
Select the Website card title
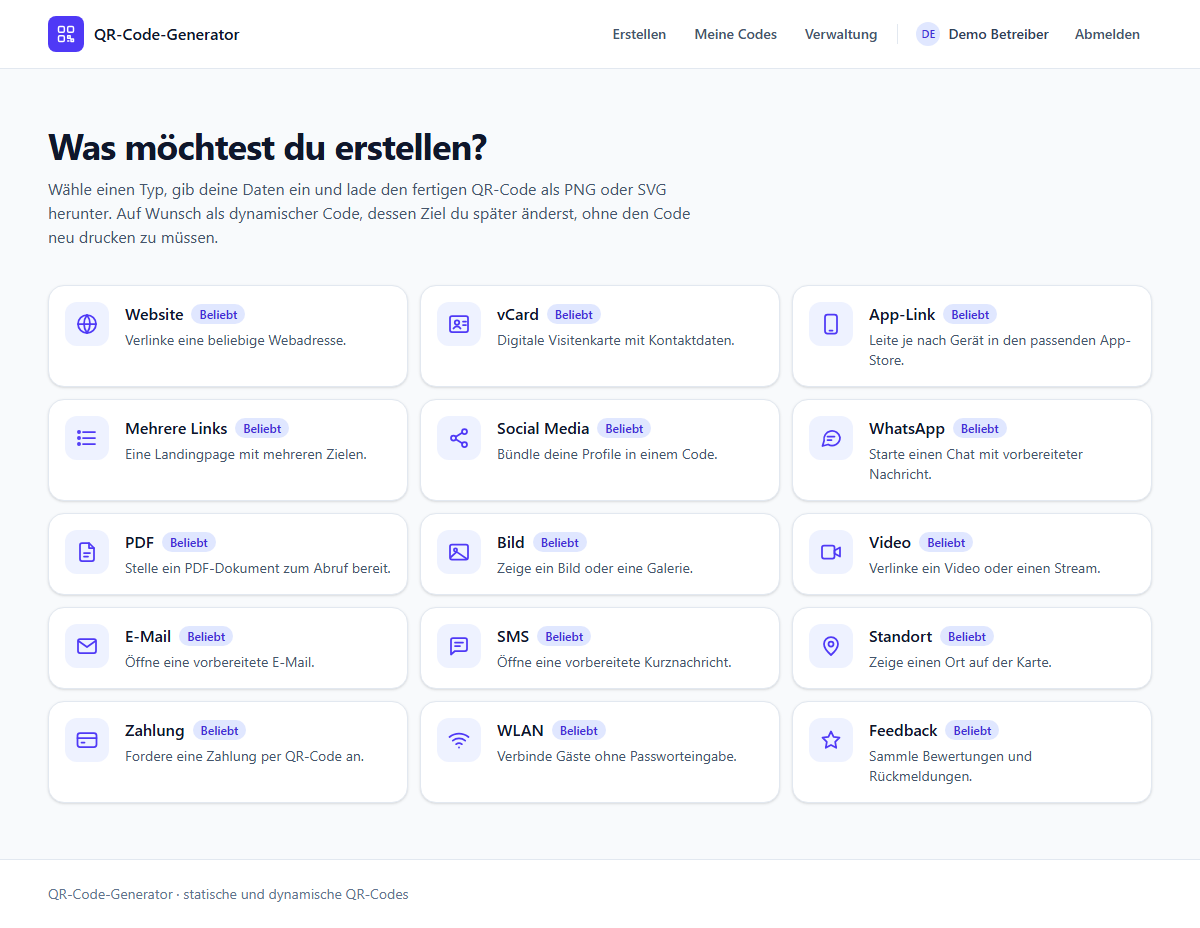click(154, 314)
